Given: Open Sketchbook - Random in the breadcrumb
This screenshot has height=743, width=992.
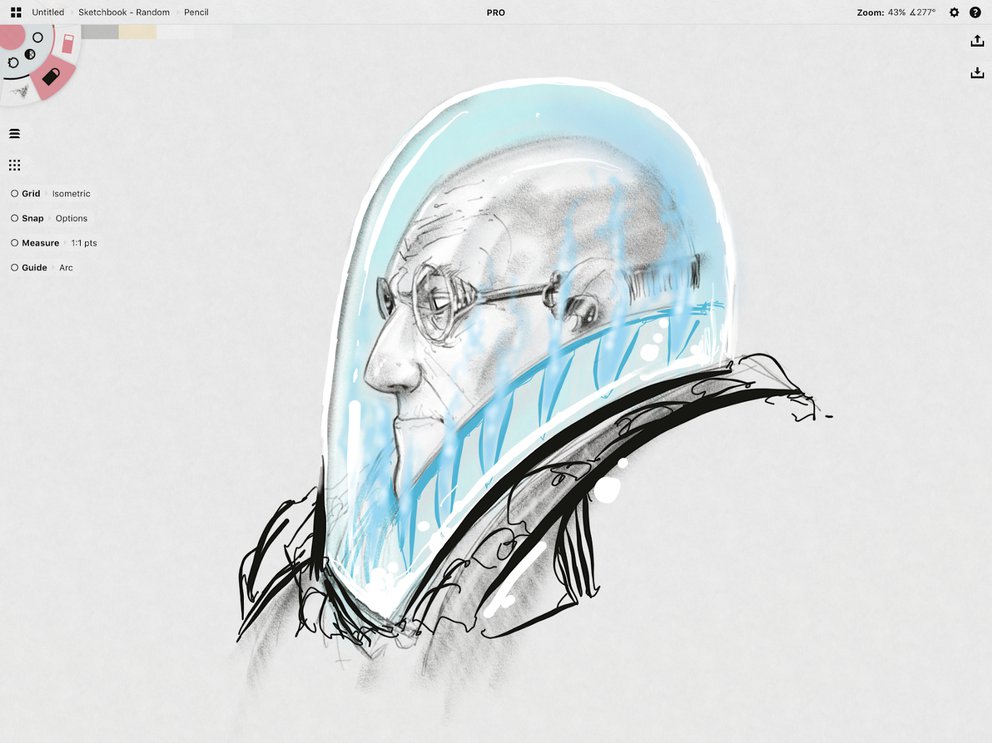Looking at the screenshot, I should [123, 12].
